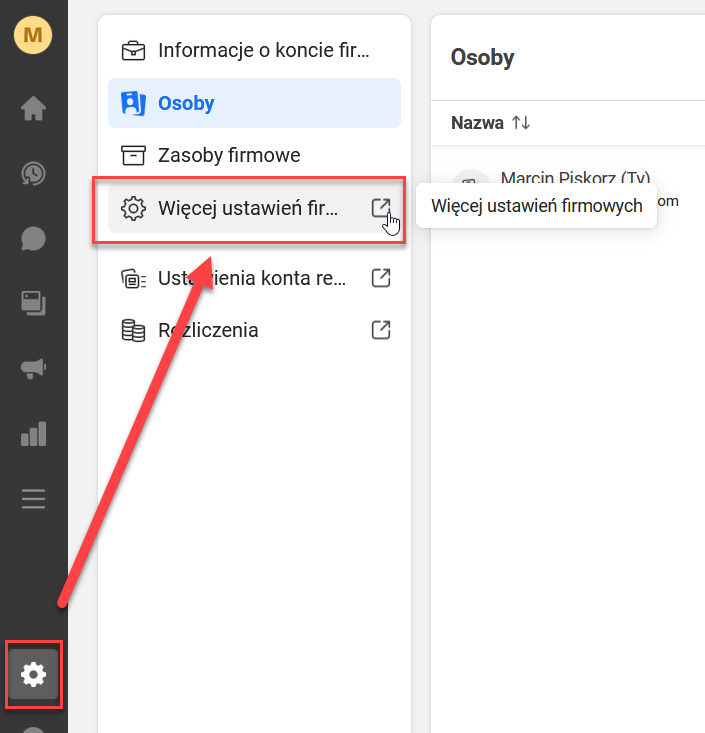Open Zasoby firmowe section

click(x=229, y=155)
